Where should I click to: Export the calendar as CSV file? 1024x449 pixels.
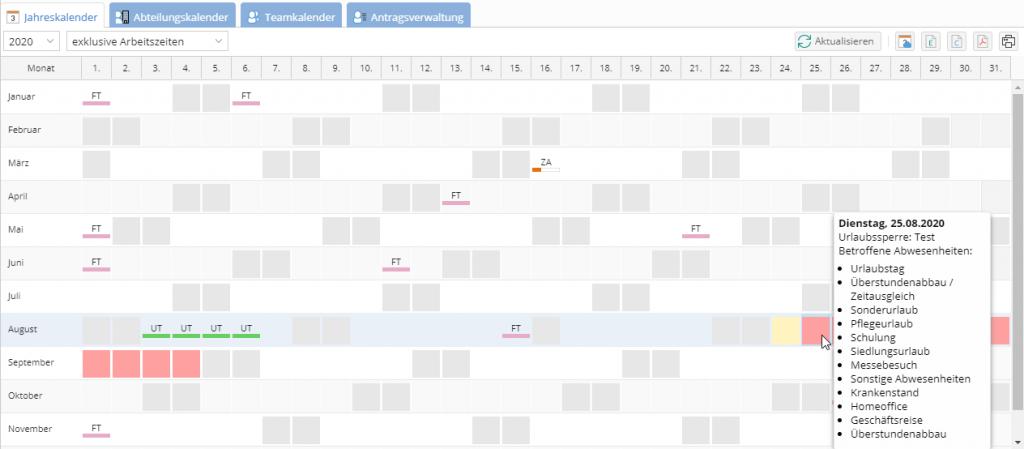pos(957,41)
